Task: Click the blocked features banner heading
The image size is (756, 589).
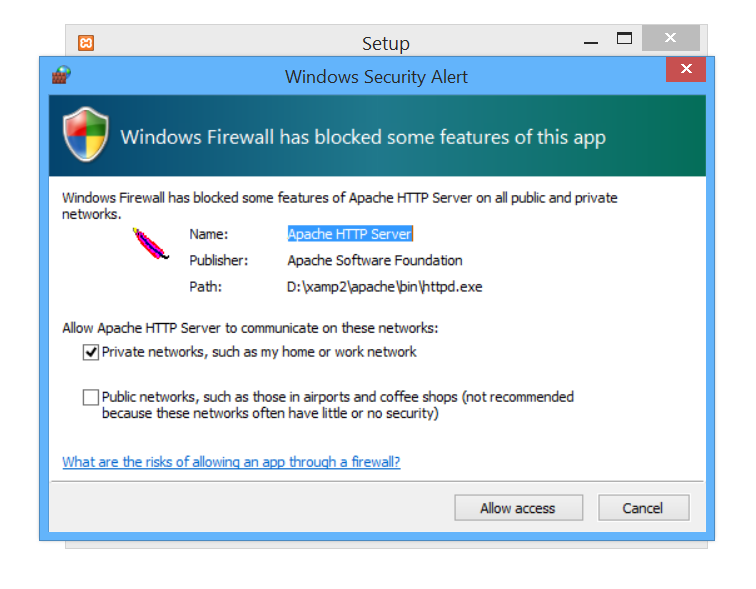Action: [x=363, y=137]
